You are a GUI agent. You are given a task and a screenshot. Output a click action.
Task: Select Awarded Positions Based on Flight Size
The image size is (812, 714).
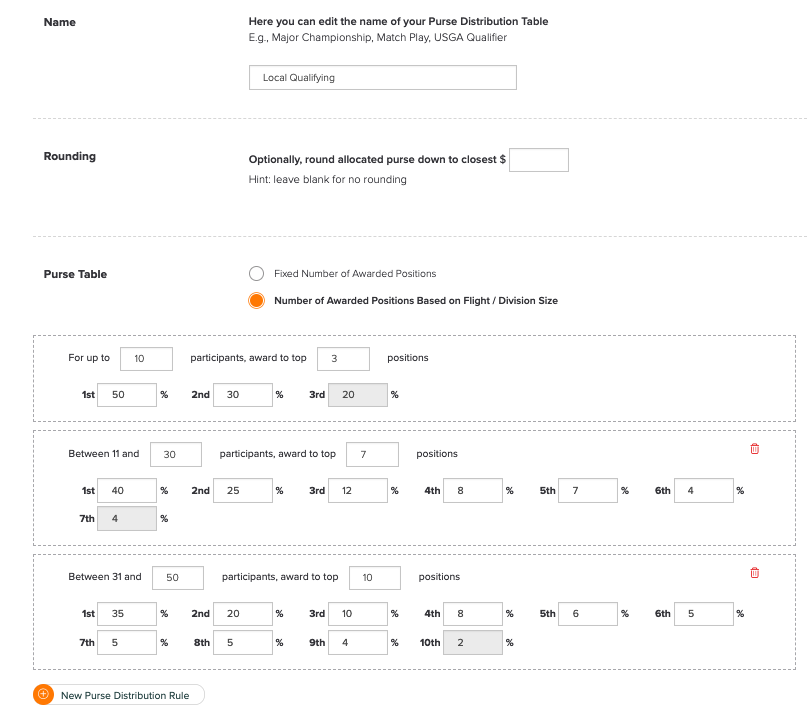[x=256, y=300]
